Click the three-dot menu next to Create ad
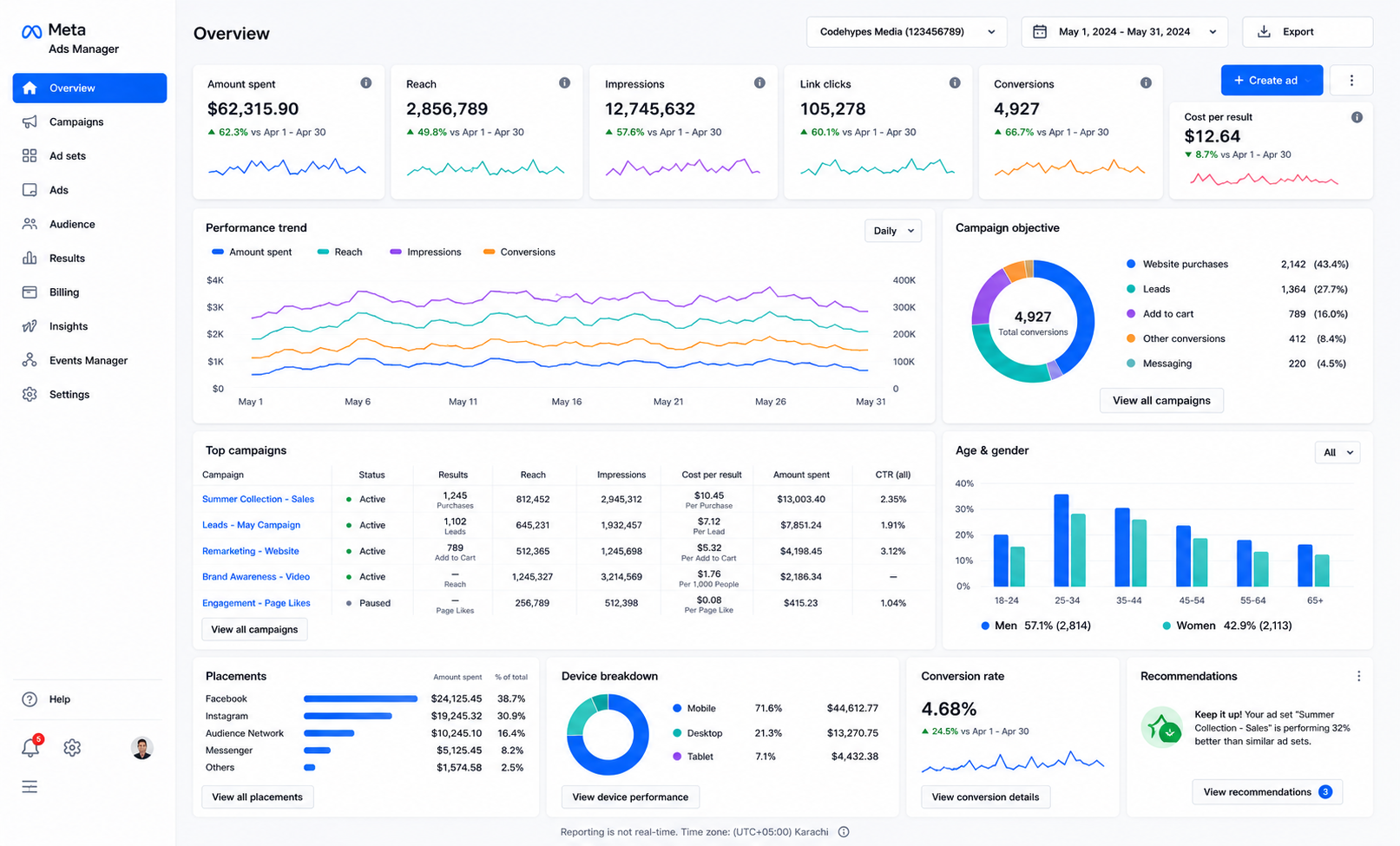The height and width of the screenshot is (846, 1400). 1351,80
